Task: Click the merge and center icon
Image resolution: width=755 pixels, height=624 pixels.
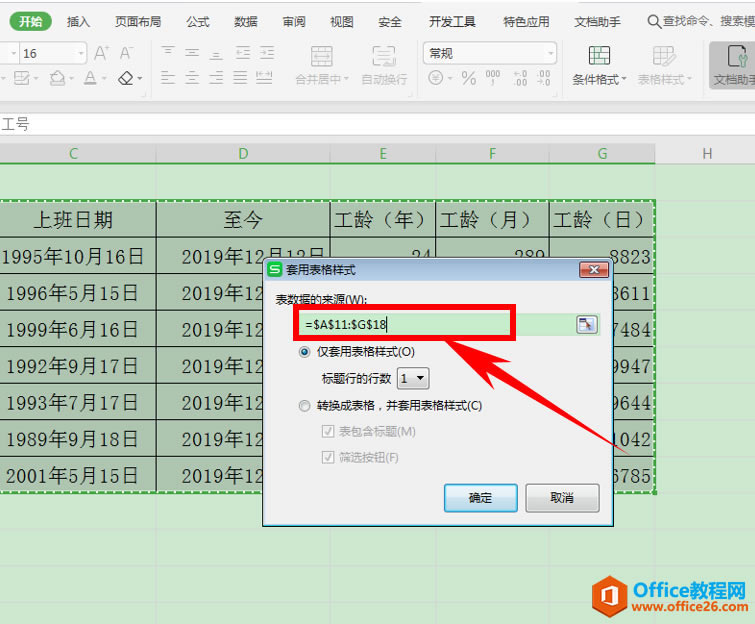Action: 321,56
